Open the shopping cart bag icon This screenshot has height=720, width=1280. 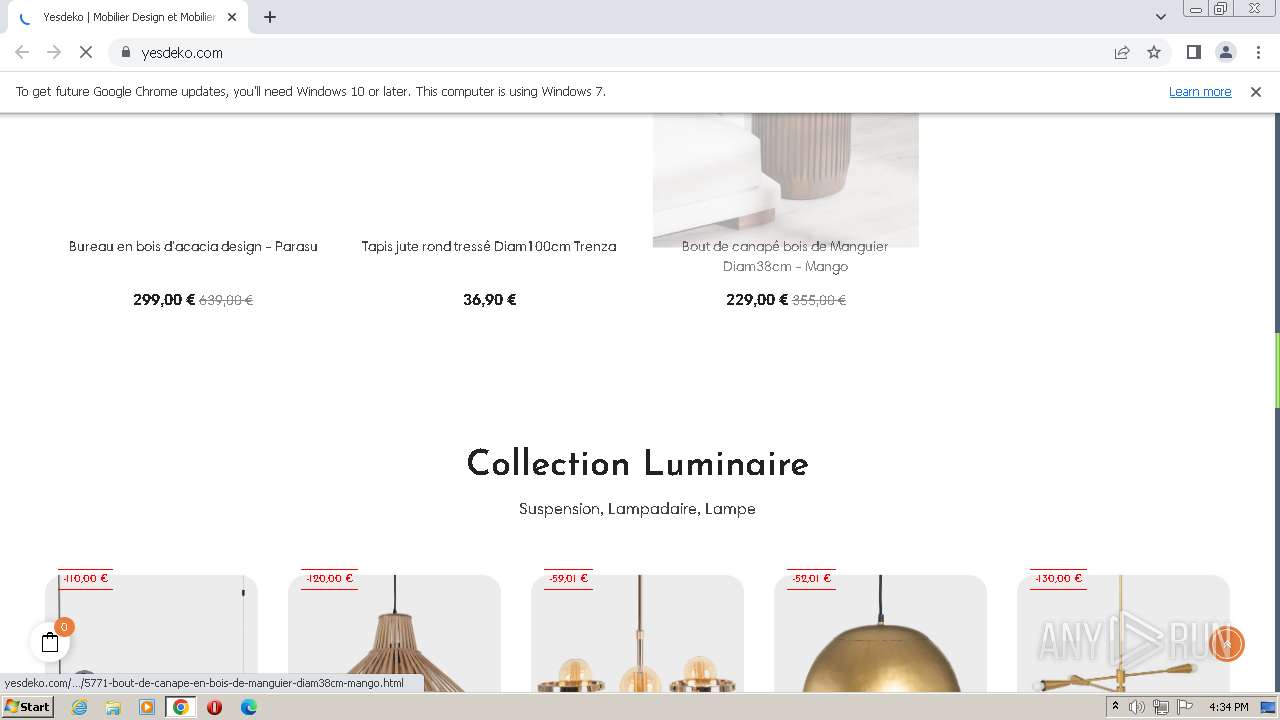pyautogui.click(x=50, y=643)
